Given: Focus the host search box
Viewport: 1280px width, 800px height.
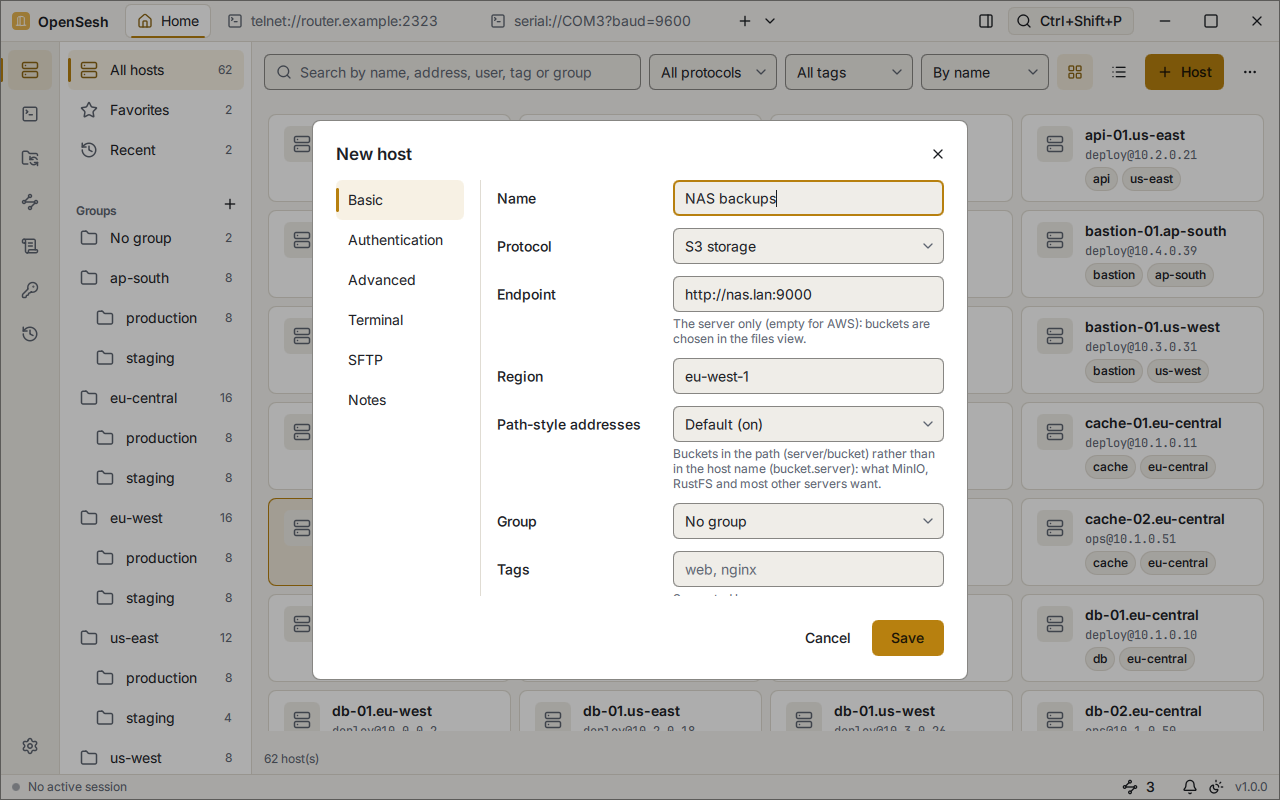Looking at the screenshot, I should click(452, 72).
